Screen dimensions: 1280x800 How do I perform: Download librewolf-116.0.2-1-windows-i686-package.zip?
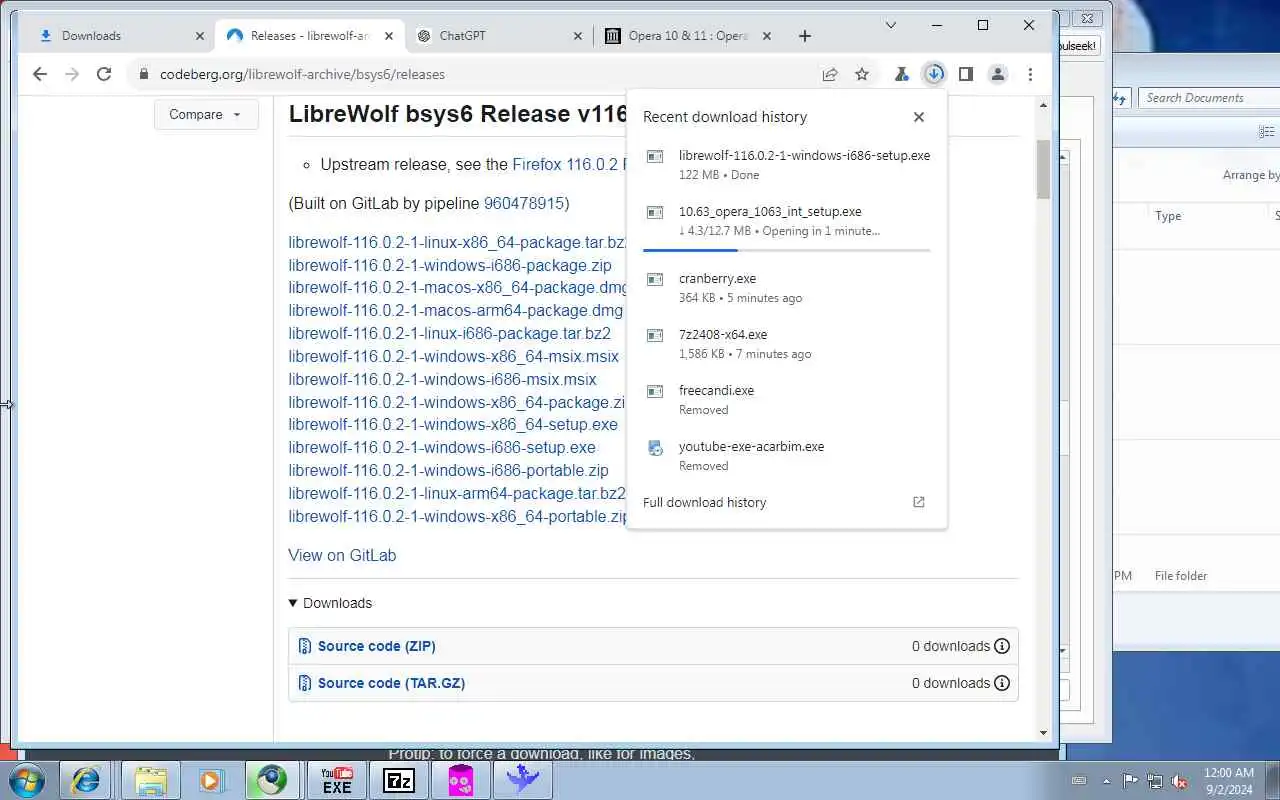[x=450, y=266]
